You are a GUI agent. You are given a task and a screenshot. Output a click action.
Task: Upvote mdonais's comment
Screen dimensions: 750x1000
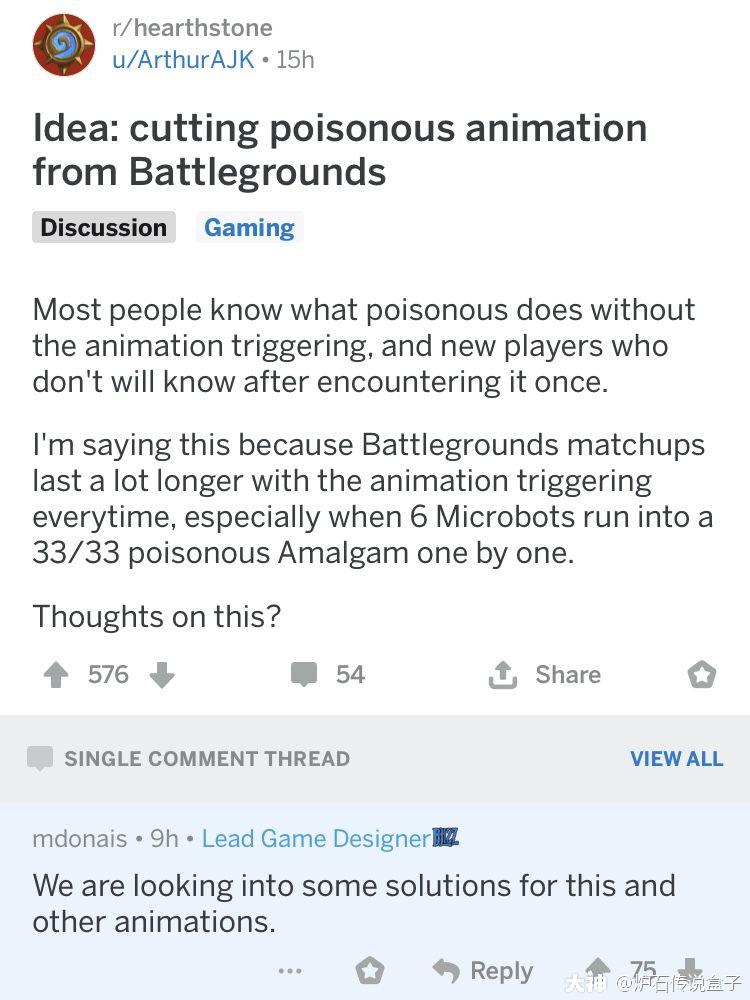click(x=598, y=969)
